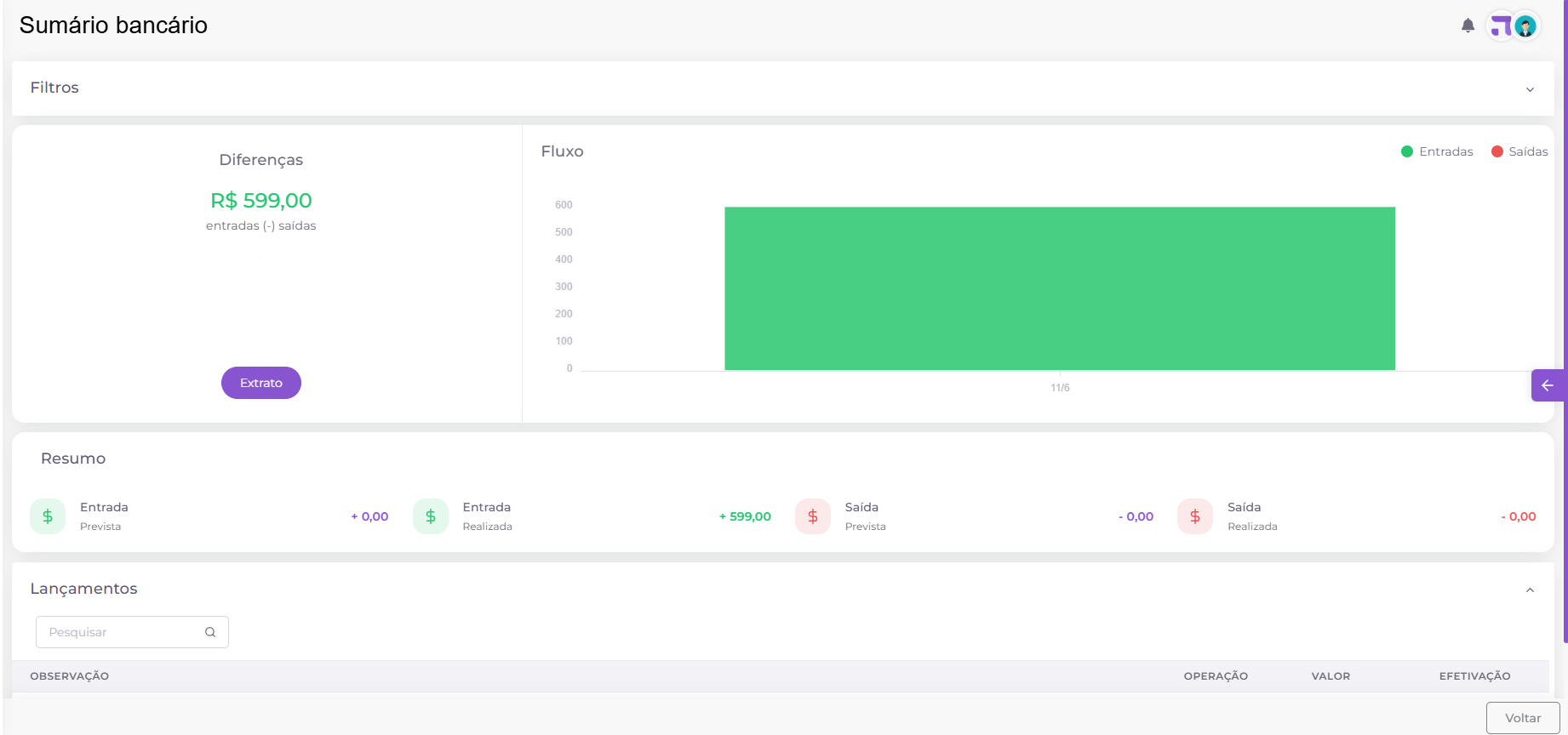
Task: Click the + 599,00 Entrada Realizada value
Action: coord(745,516)
